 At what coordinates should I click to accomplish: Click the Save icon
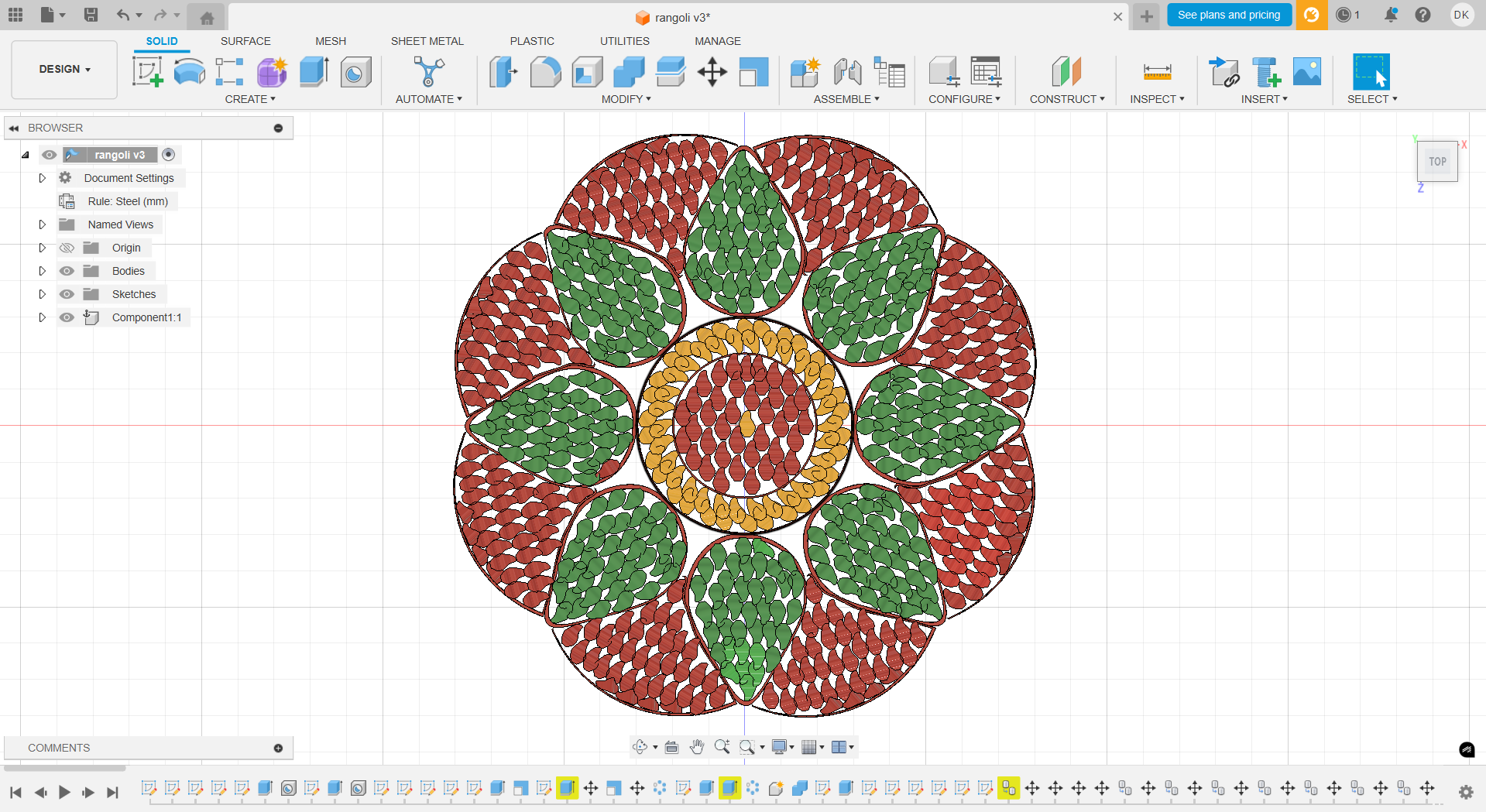pyautogui.click(x=91, y=15)
